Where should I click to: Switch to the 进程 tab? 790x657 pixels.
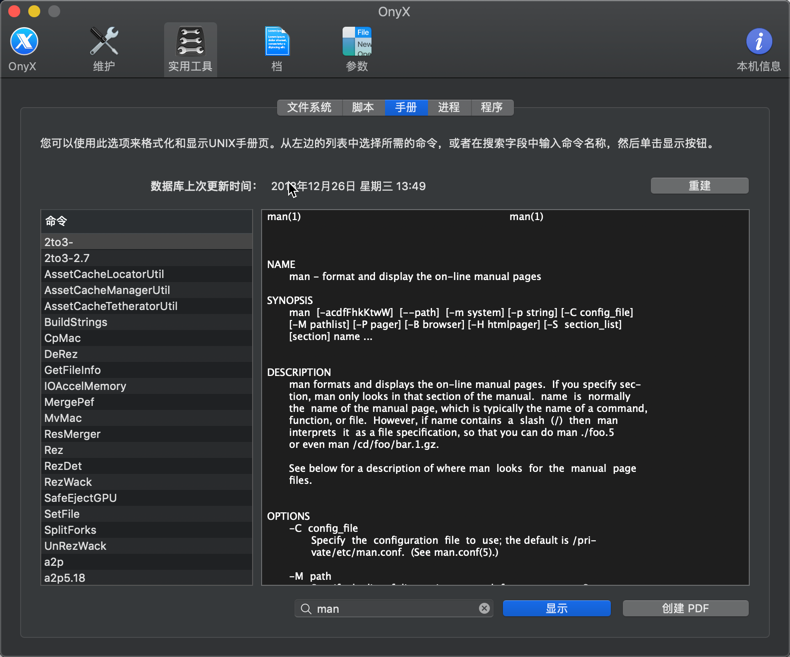[449, 107]
